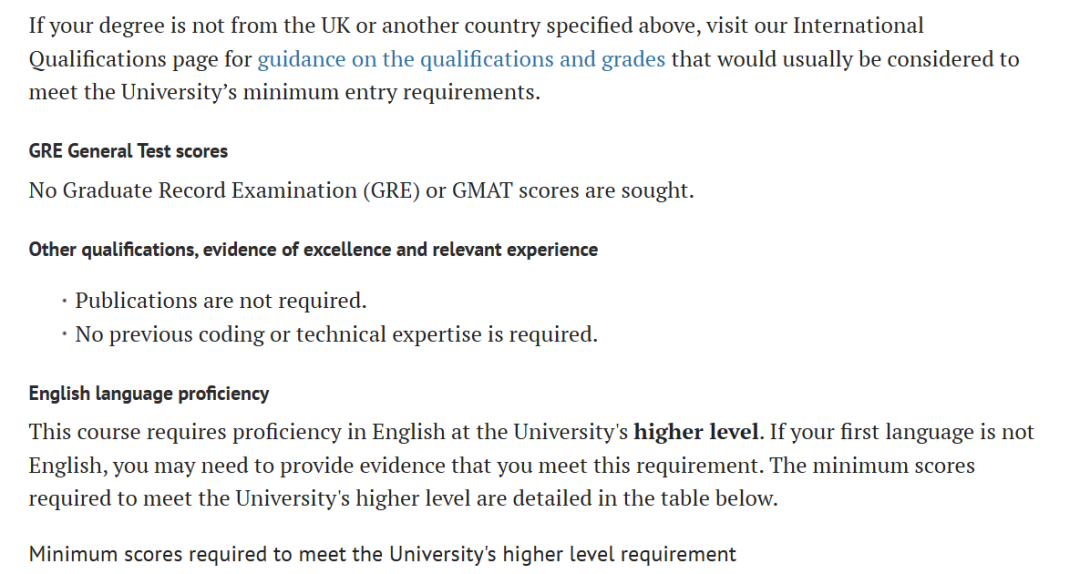Click the 'Minimum scores required' table caption
This screenshot has width=1080, height=574.
pos(382,553)
